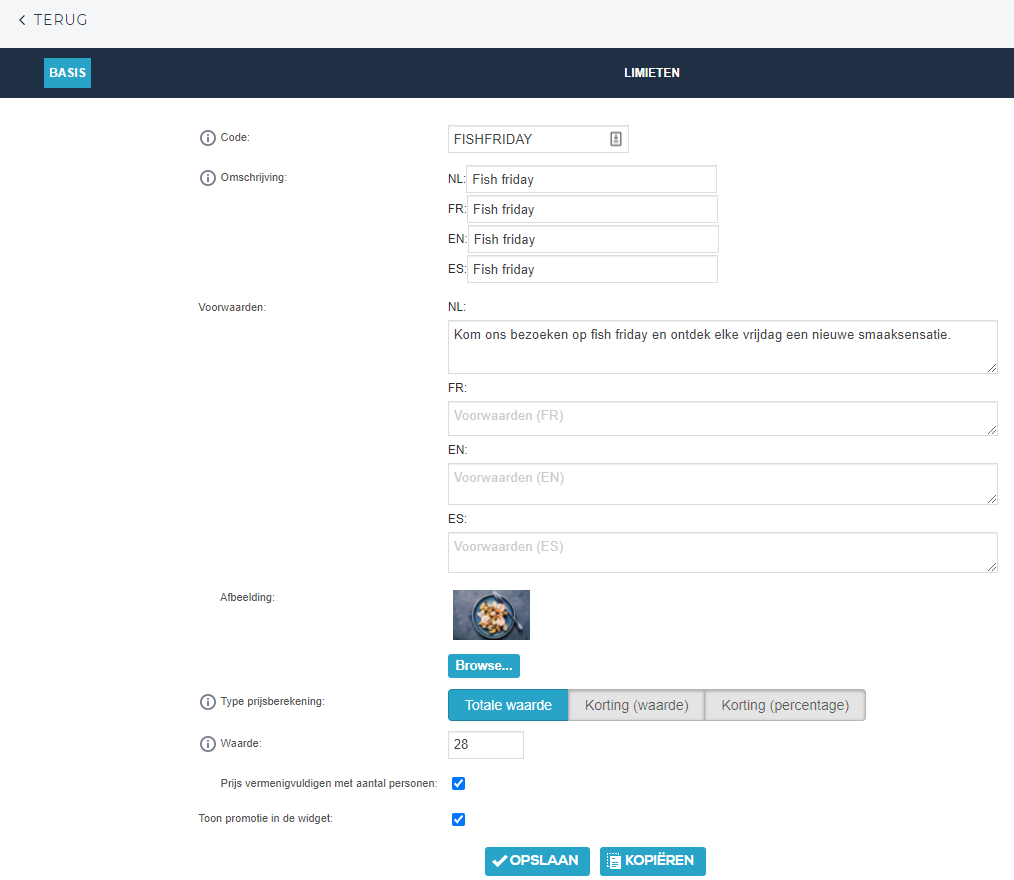
Task: Toggle Toon promotie in de widget checkbox
Action: tap(458, 820)
